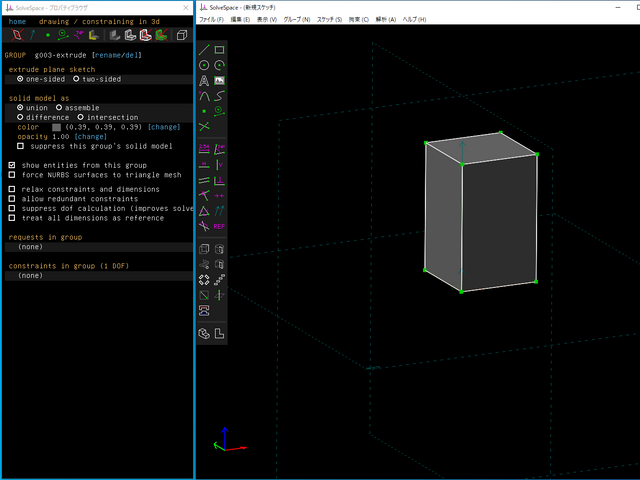This screenshot has height=480, width=640.
Task: Pick the arc of a circle tool
Action: click(219, 65)
